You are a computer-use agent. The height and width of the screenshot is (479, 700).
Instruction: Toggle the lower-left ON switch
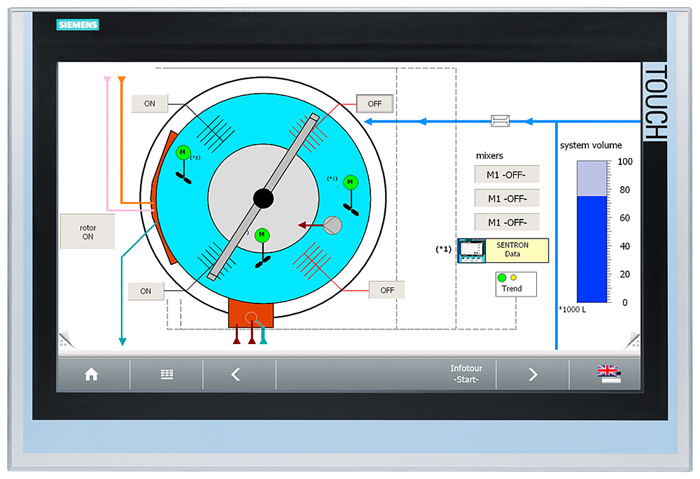click(146, 291)
